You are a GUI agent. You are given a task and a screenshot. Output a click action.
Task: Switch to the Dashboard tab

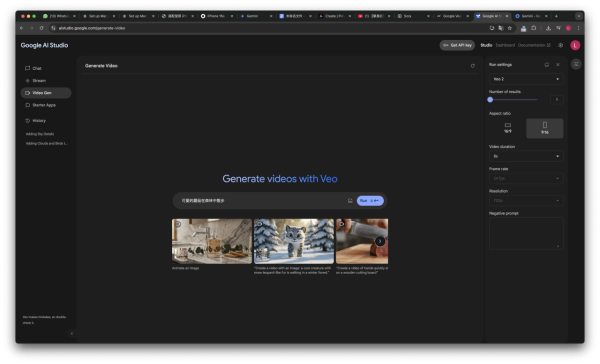click(x=505, y=45)
